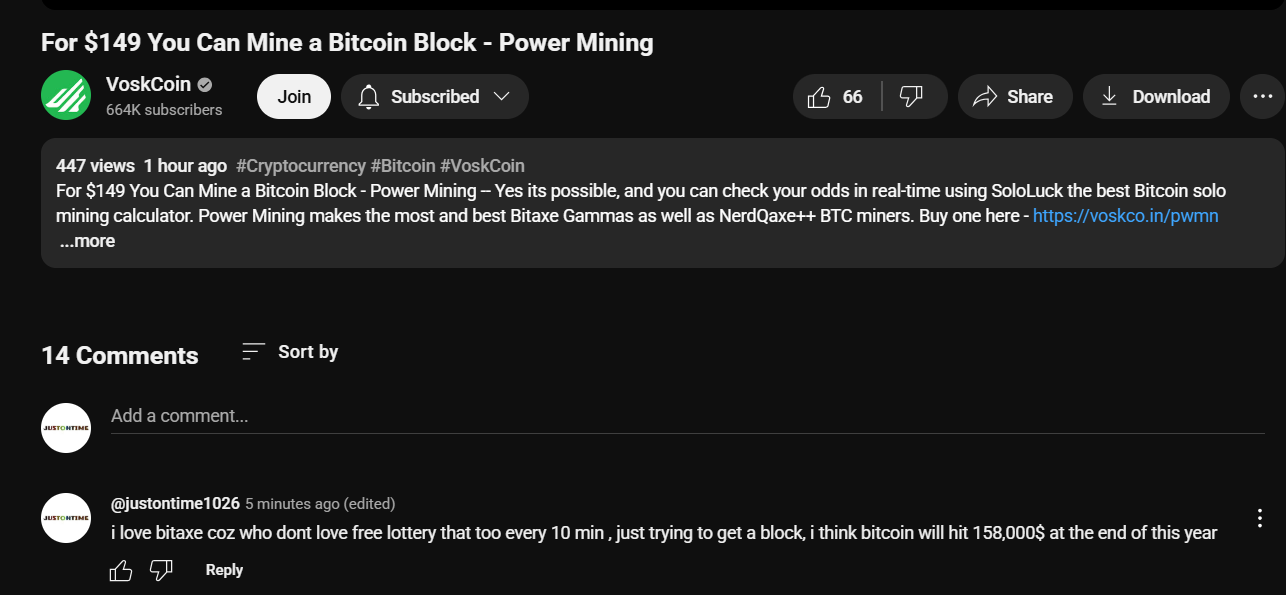Click the Add a comment field
The height and width of the screenshot is (595, 1286).
point(687,416)
